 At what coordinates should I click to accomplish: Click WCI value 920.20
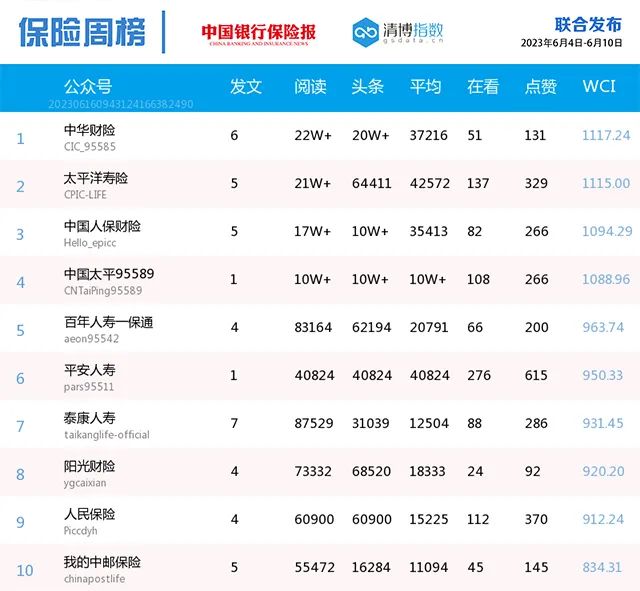coord(603,471)
